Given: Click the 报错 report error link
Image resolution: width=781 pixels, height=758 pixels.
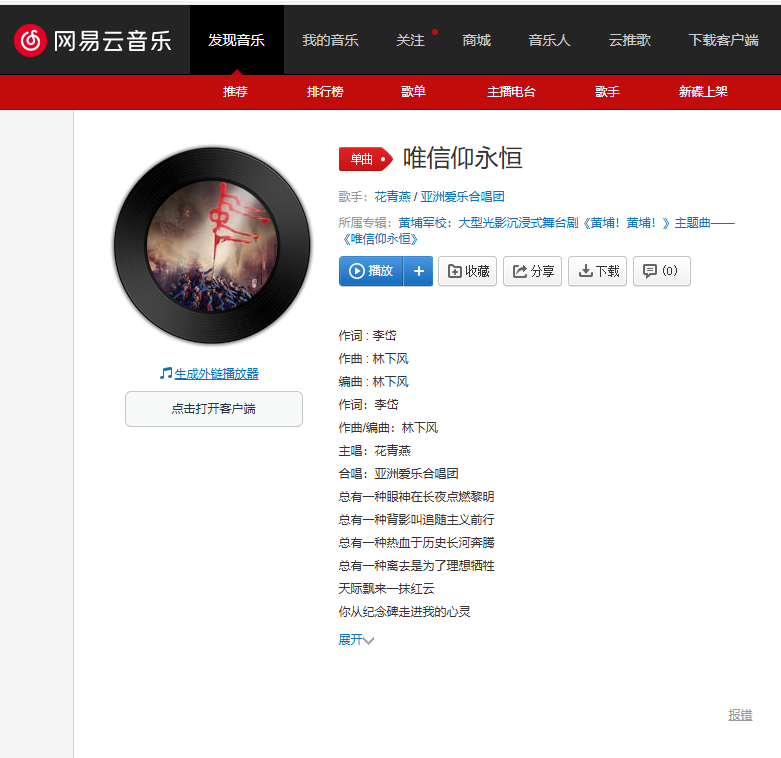Looking at the screenshot, I should [740, 715].
